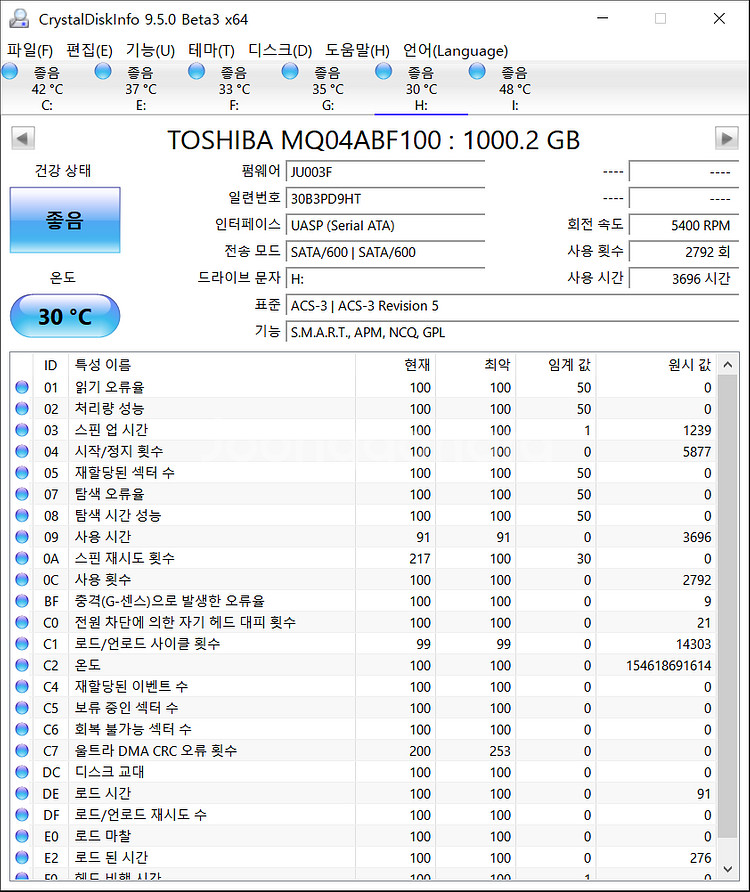This screenshot has height=892, width=750.
Task: Click the disk title TOSHIBA MQ04ABF100
Action: point(373,140)
